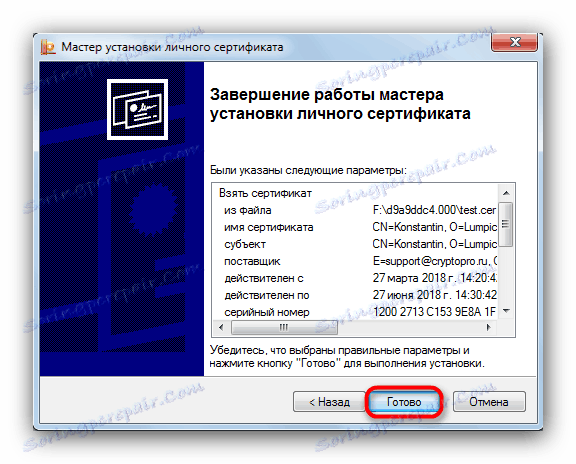Select the 'серийный номер' label
Image resolution: width=576 pixels, height=464 pixels.
pyautogui.click(x=267, y=312)
